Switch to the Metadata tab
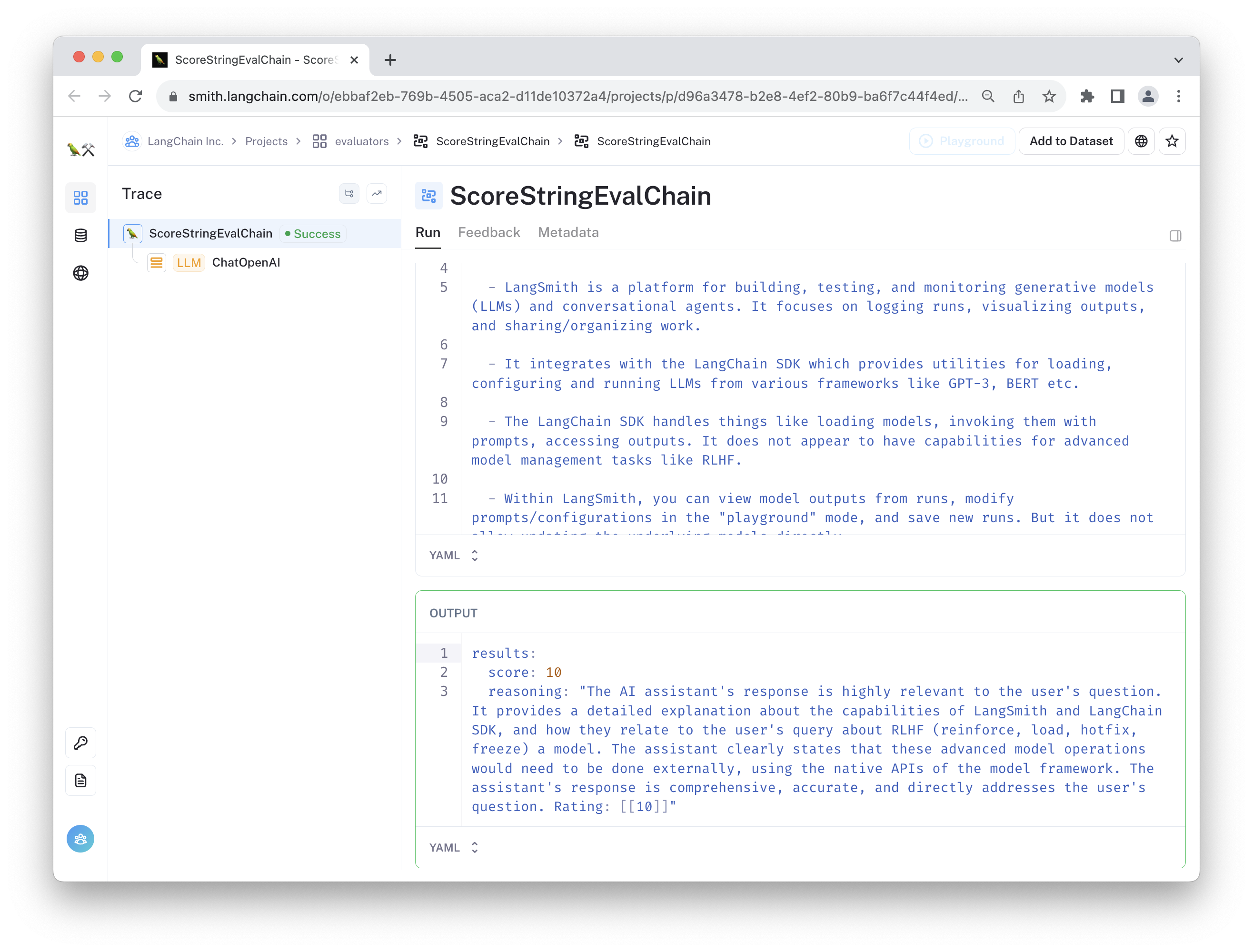 coord(568,233)
